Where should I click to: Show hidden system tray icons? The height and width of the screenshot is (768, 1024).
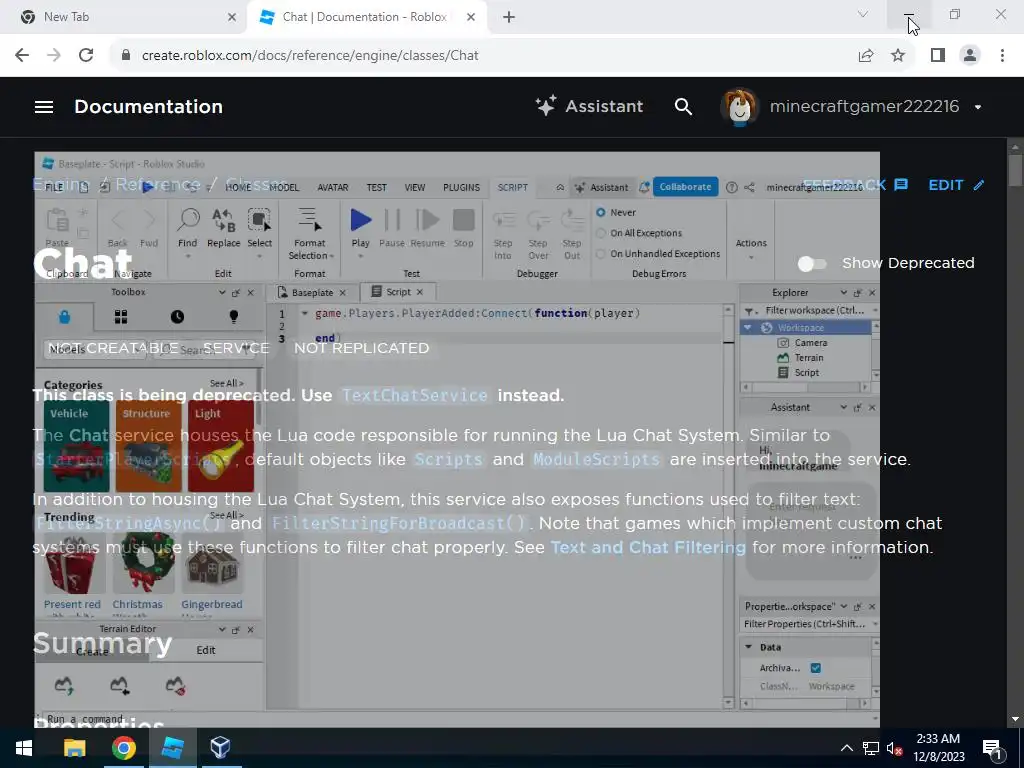[x=846, y=748]
